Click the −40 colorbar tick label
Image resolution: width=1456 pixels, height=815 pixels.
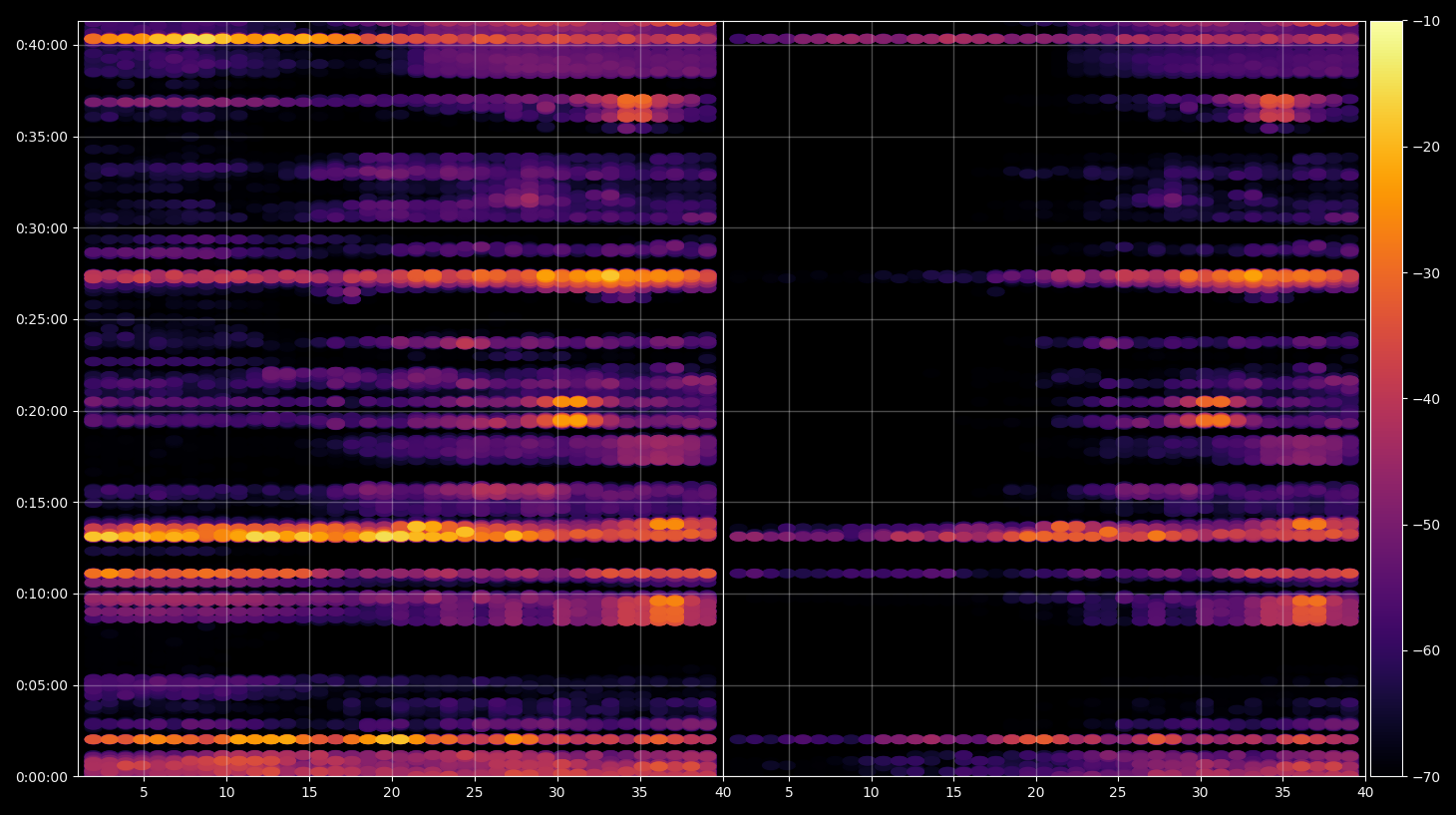pos(1427,399)
